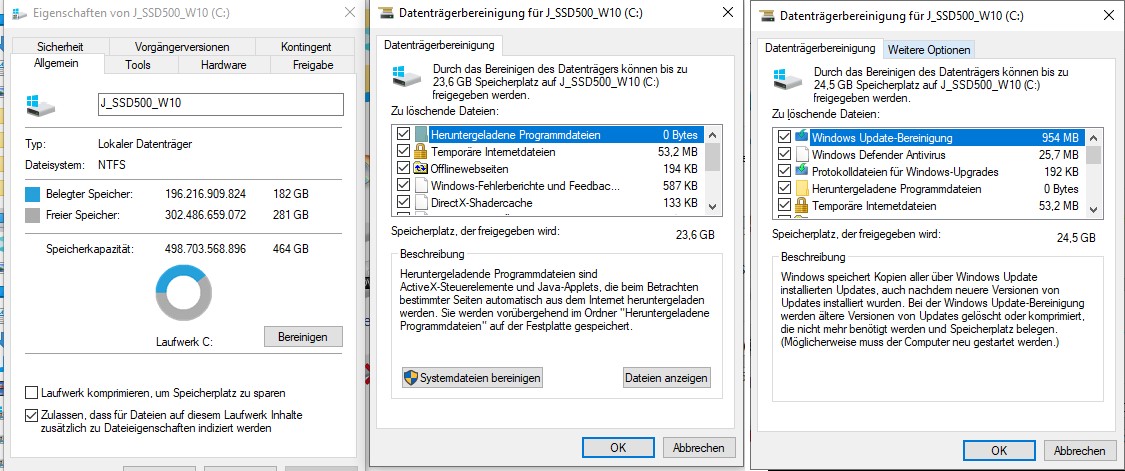
Task: Select the Allgemein tab
Action: (56, 64)
